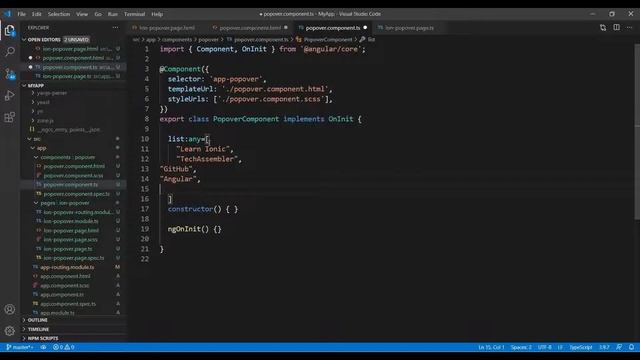Screen dimensions: 640x360
Task: Click the watch eye icon in status bar
Action: (43, 347)
